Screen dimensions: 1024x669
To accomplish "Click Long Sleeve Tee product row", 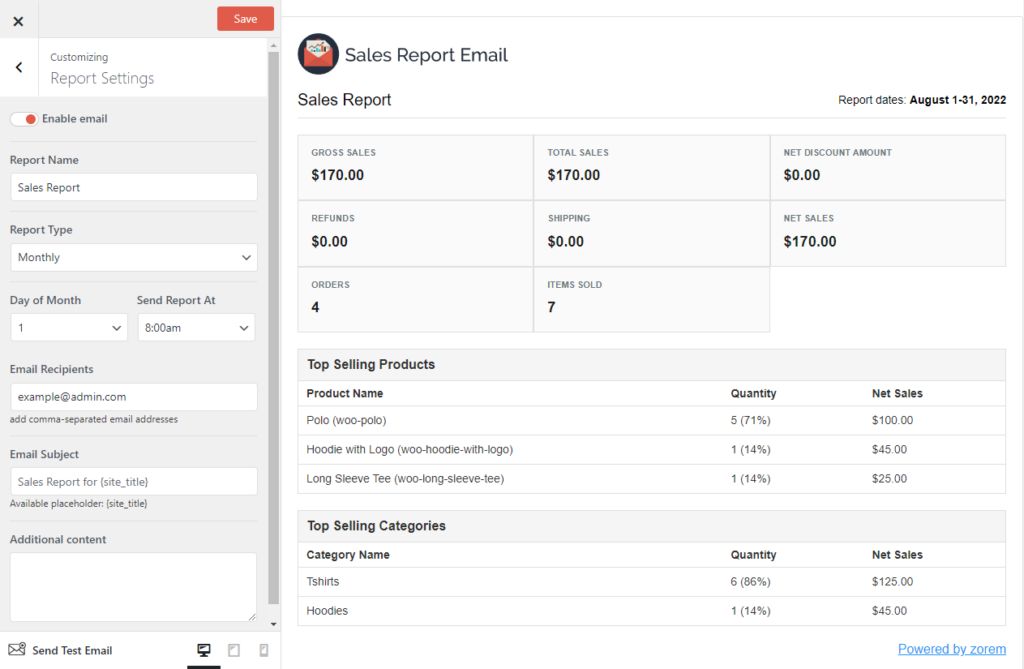I will pyautogui.click(x=652, y=479).
